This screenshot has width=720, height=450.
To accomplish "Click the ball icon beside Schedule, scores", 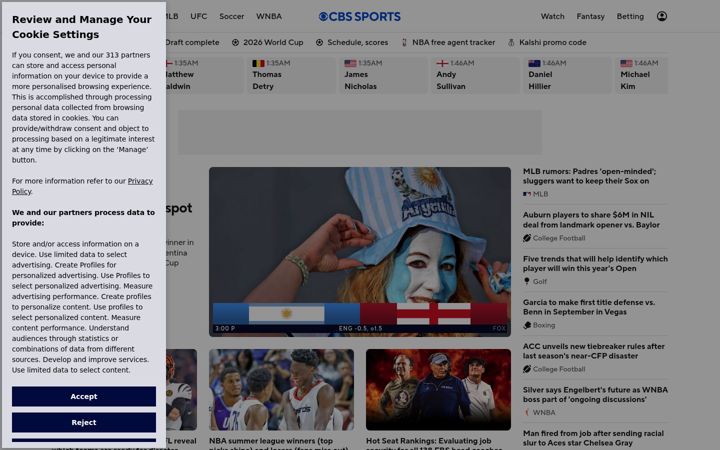I will (320, 42).
